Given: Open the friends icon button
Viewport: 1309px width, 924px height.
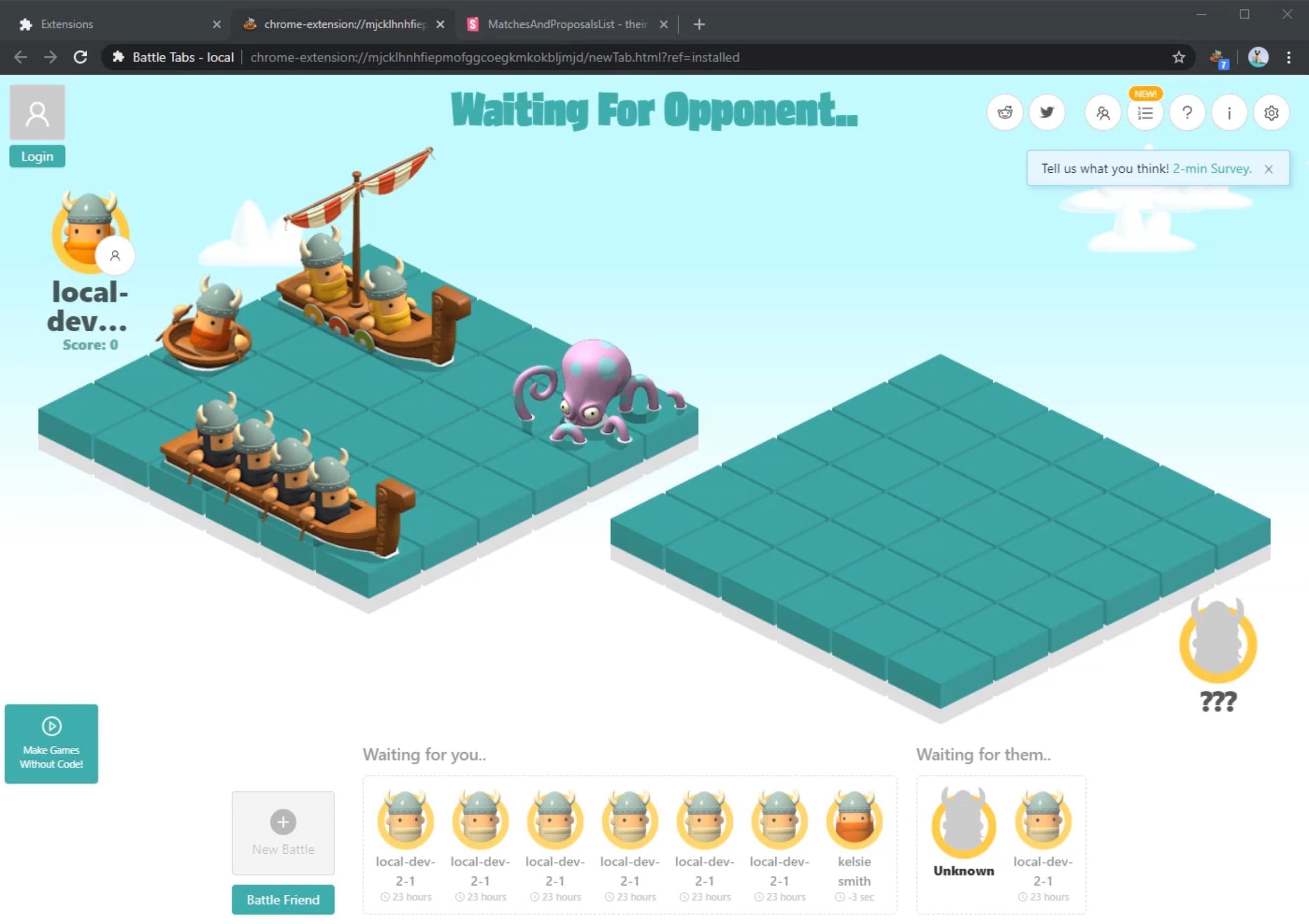Looking at the screenshot, I should coord(1103,113).
